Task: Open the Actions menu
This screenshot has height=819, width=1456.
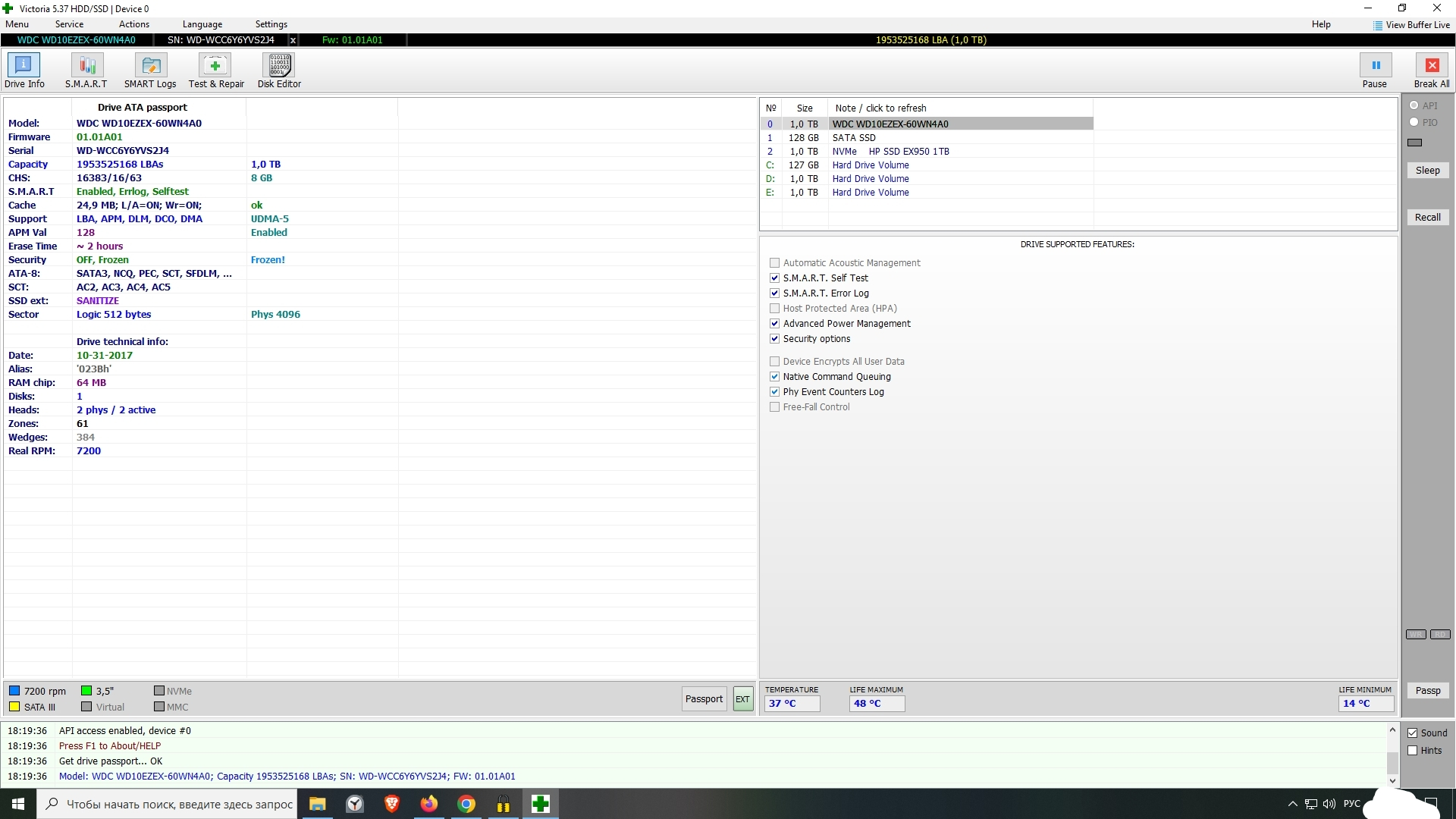Action: click(x=134, y=24)
